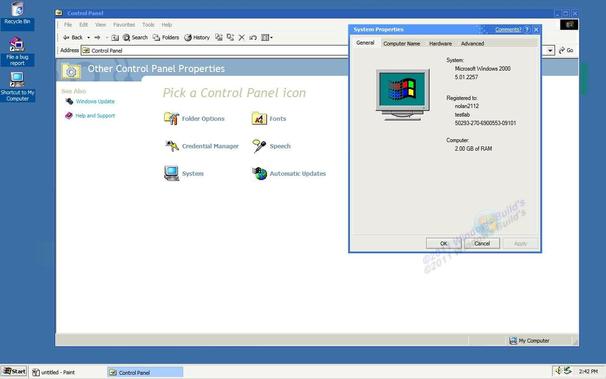Switch to untitled - Paint in the taskbar
Image resolution: width=606 pixels, height=379 pixels.
pyautogui.click(x=53, y=372)
